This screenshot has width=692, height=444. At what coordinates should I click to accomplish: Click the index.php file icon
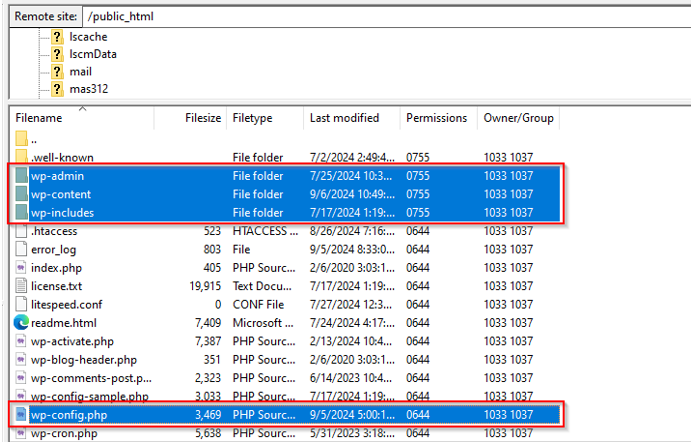tap(22, 267)
